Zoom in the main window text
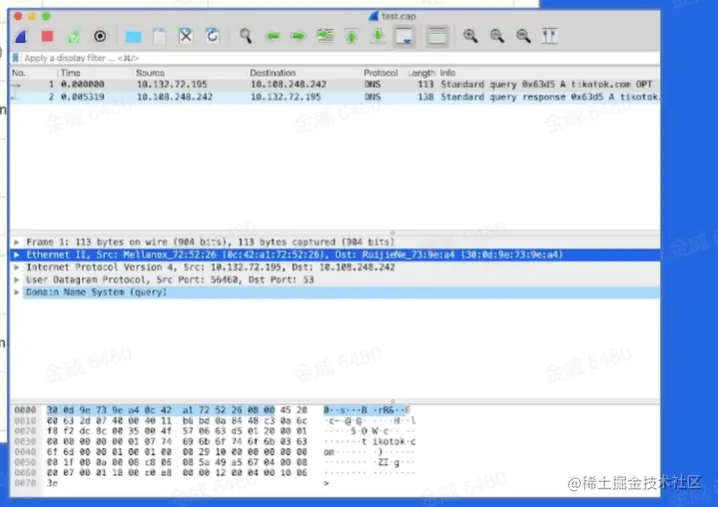The width and height of the screenshot is (718, 507). [x=470, y=36]
